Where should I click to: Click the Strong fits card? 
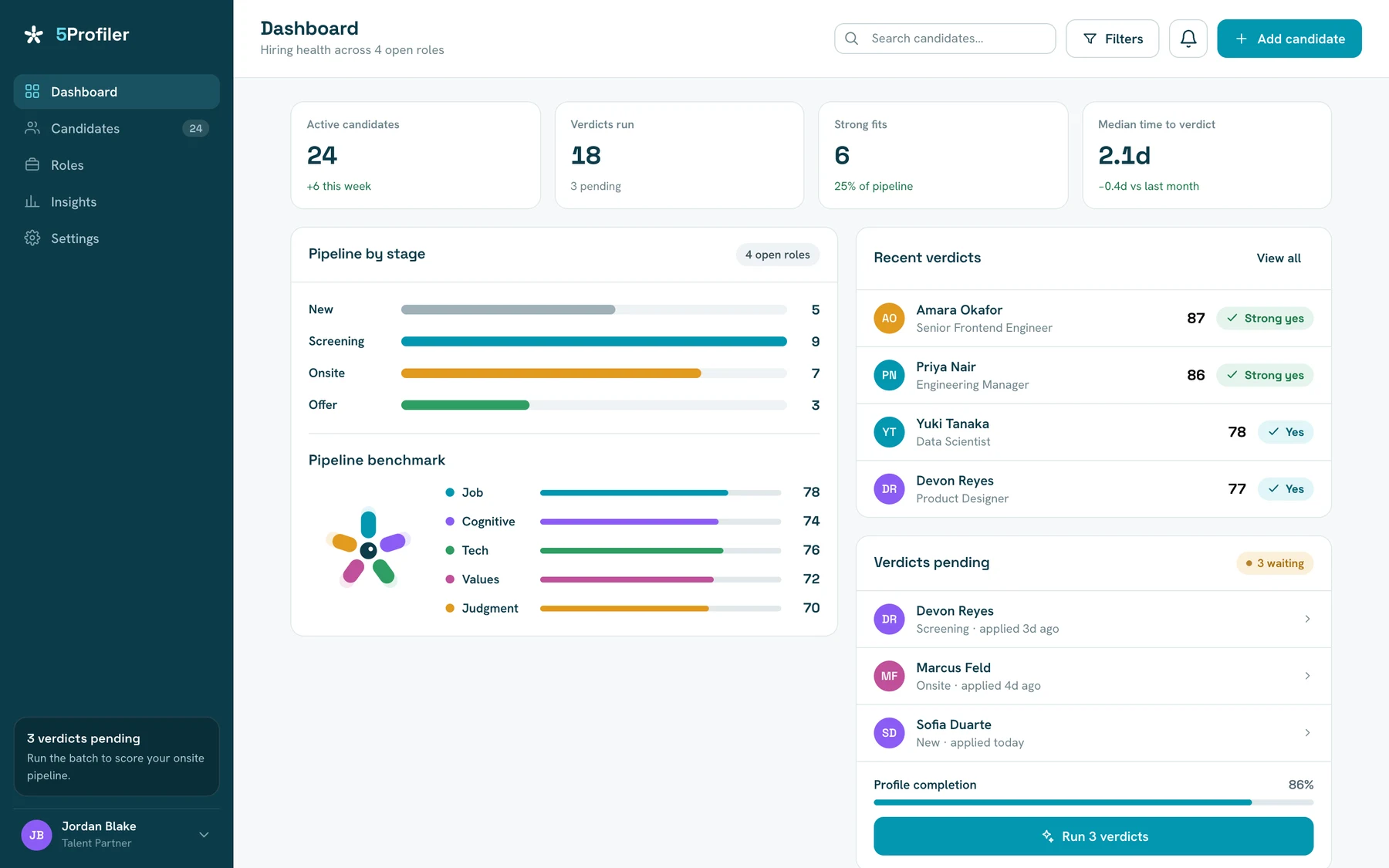coord(943,155)
